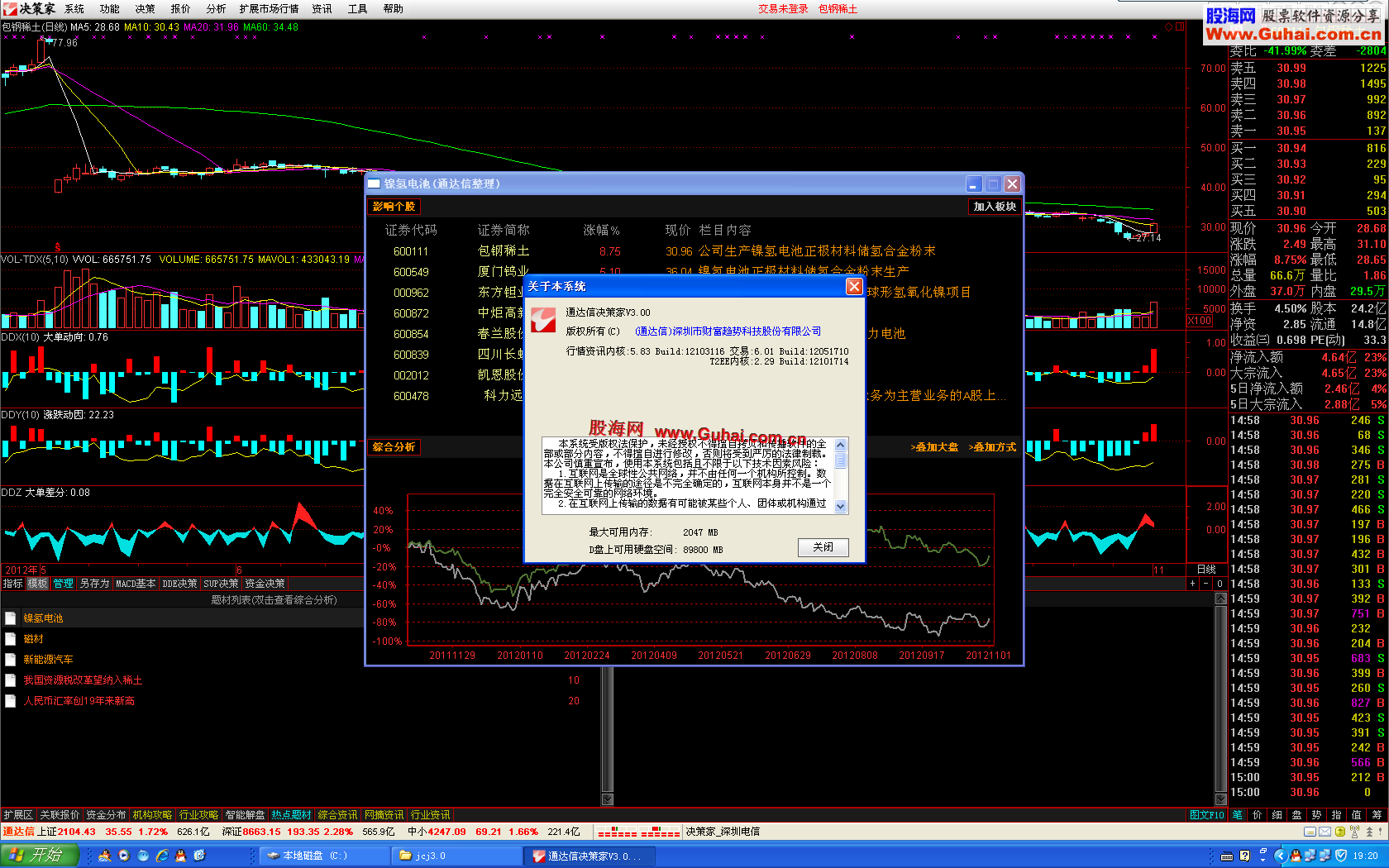Open the 功能 menu
The image size is (1389, 868).
pos(110,9)
